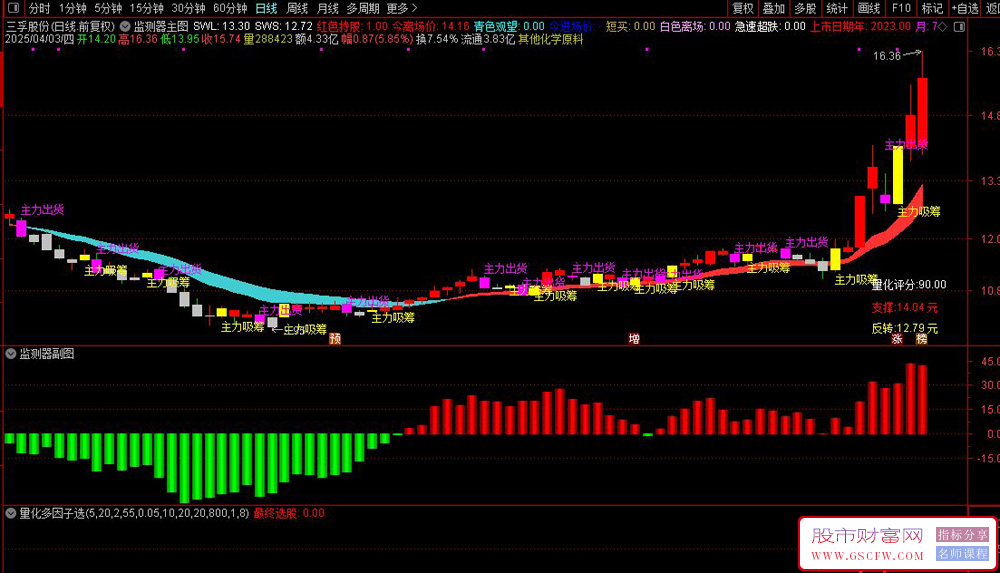1000x573 pixels.
Task: Toggle the side panel icon at top-left
Action: [13, 8]
